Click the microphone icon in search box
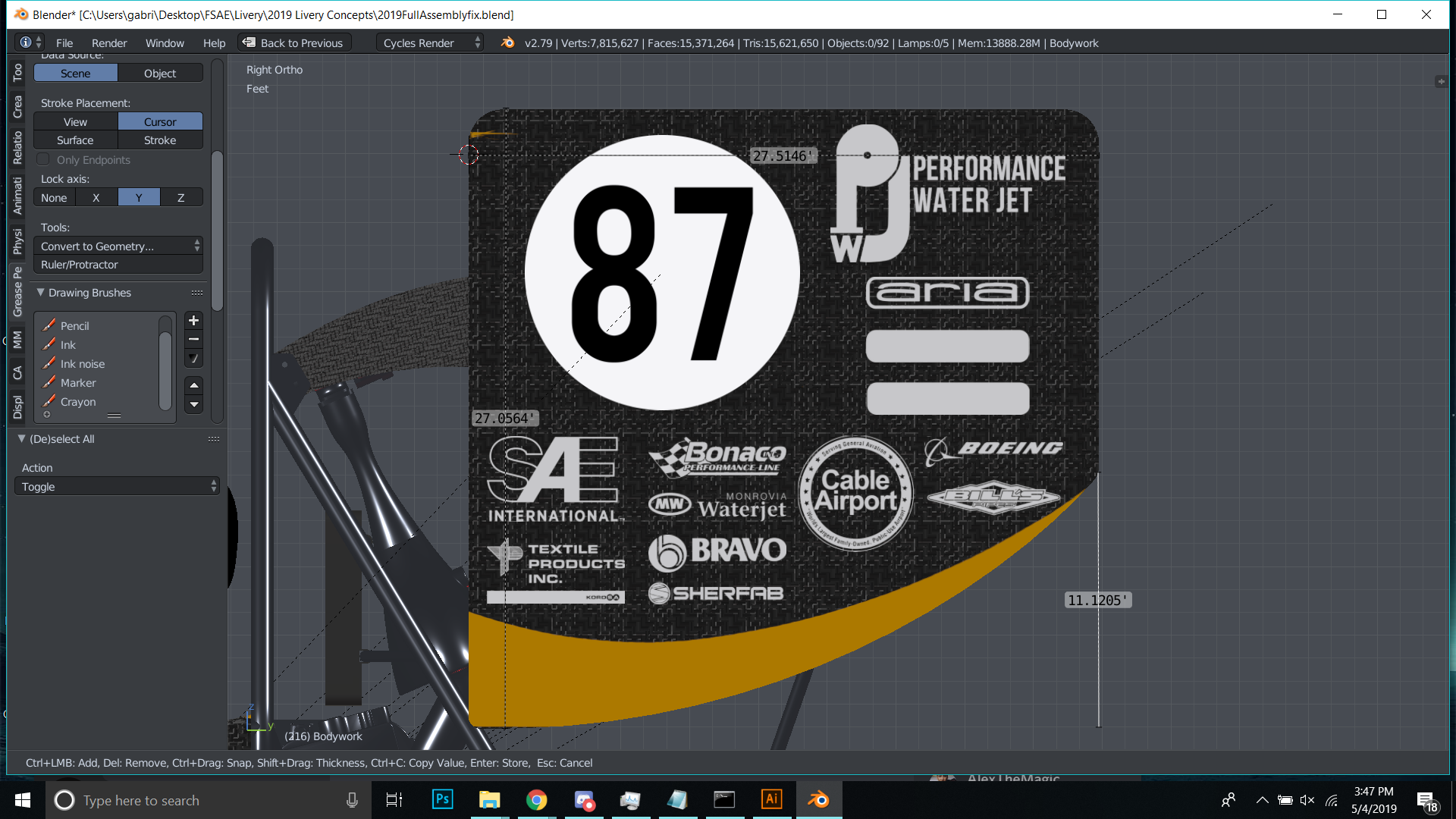 352,800
